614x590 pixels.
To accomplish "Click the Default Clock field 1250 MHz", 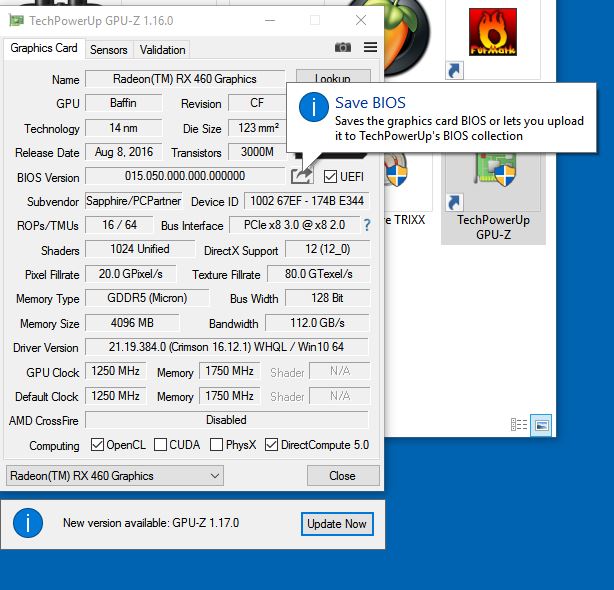I will (x=116, y=396).
